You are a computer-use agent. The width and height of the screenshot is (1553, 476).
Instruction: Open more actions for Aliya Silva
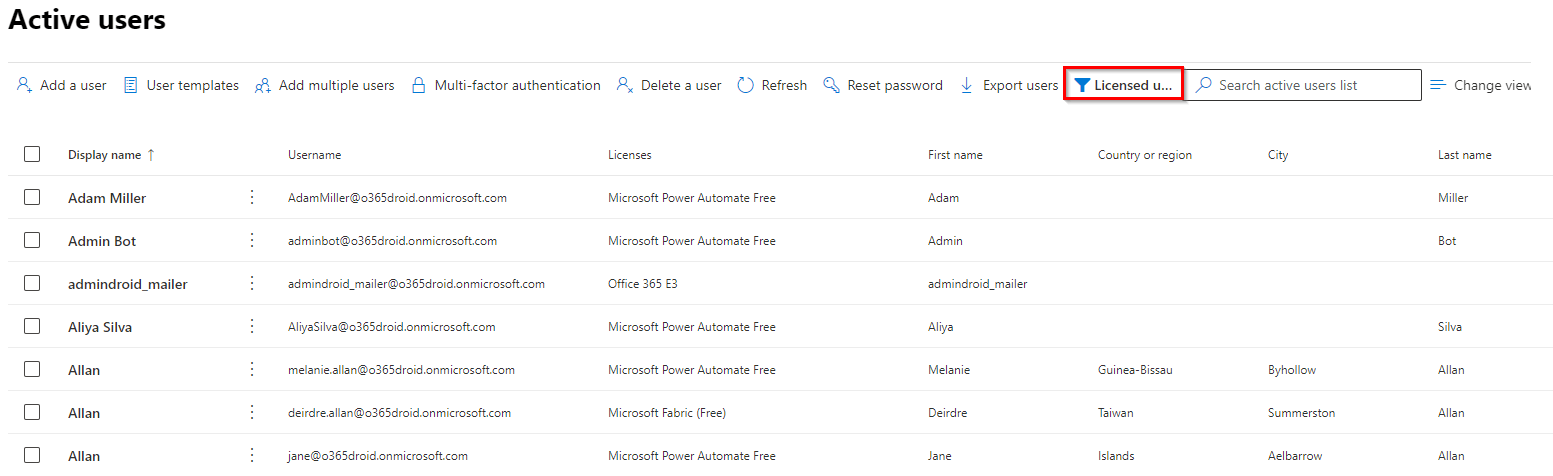[x=252, y=326]
